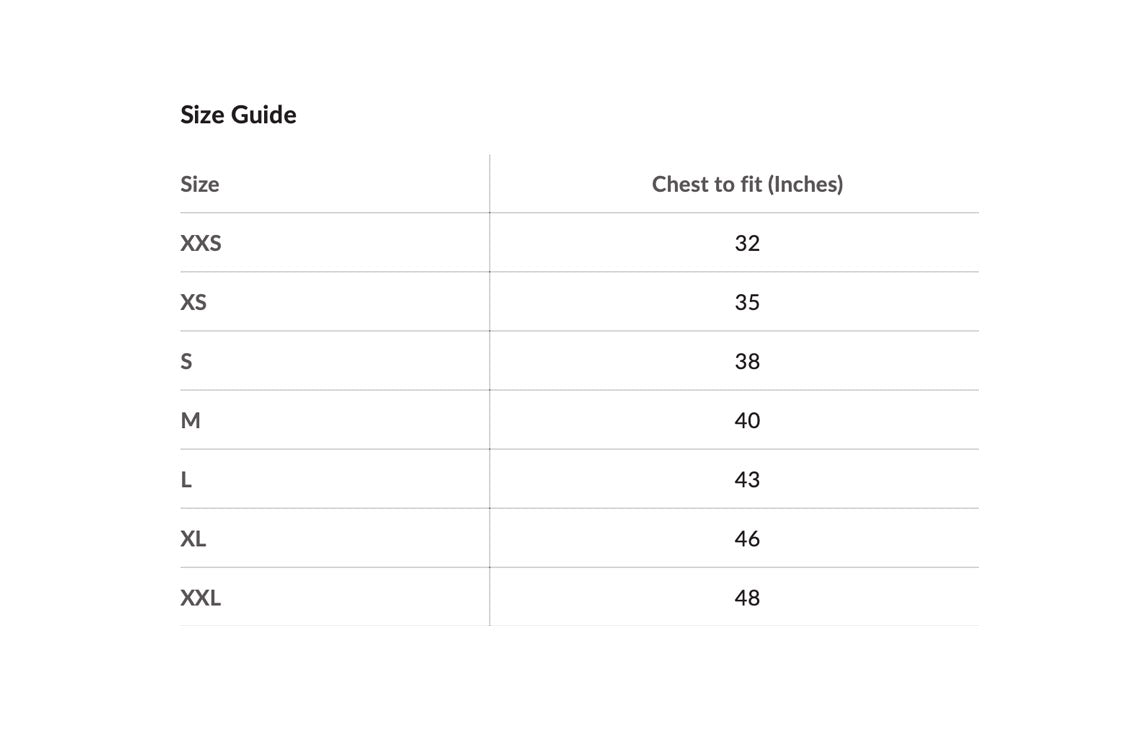Viewport: 1140px width, 748px height.
Task: Select the S size label
Action: tap(187, 361)
